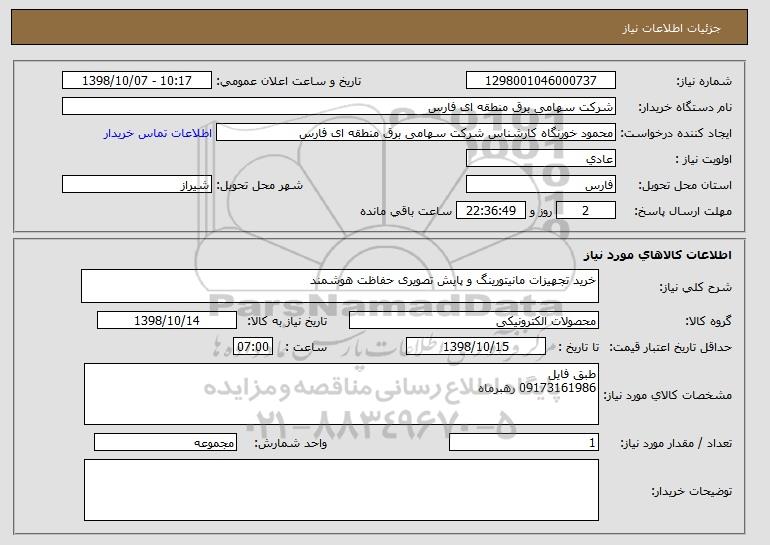Click the remaining days field showing 2
Viewport: 770px width, 545px height.
[x=586, y=211]
